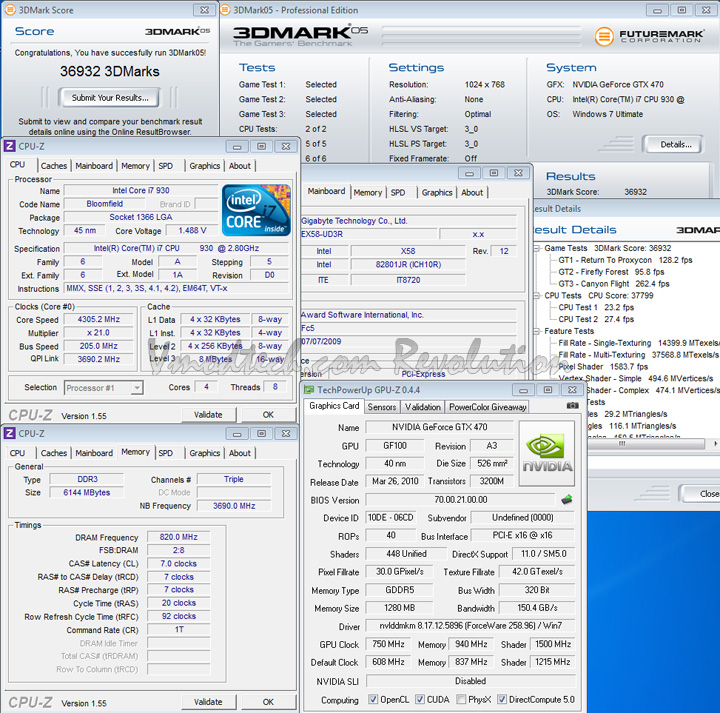Click the NVIDIA logo in GPU-Z

547,454
